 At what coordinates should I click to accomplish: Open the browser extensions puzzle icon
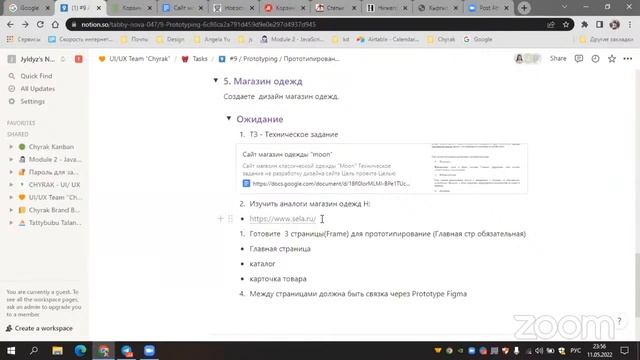pos(584,24)
